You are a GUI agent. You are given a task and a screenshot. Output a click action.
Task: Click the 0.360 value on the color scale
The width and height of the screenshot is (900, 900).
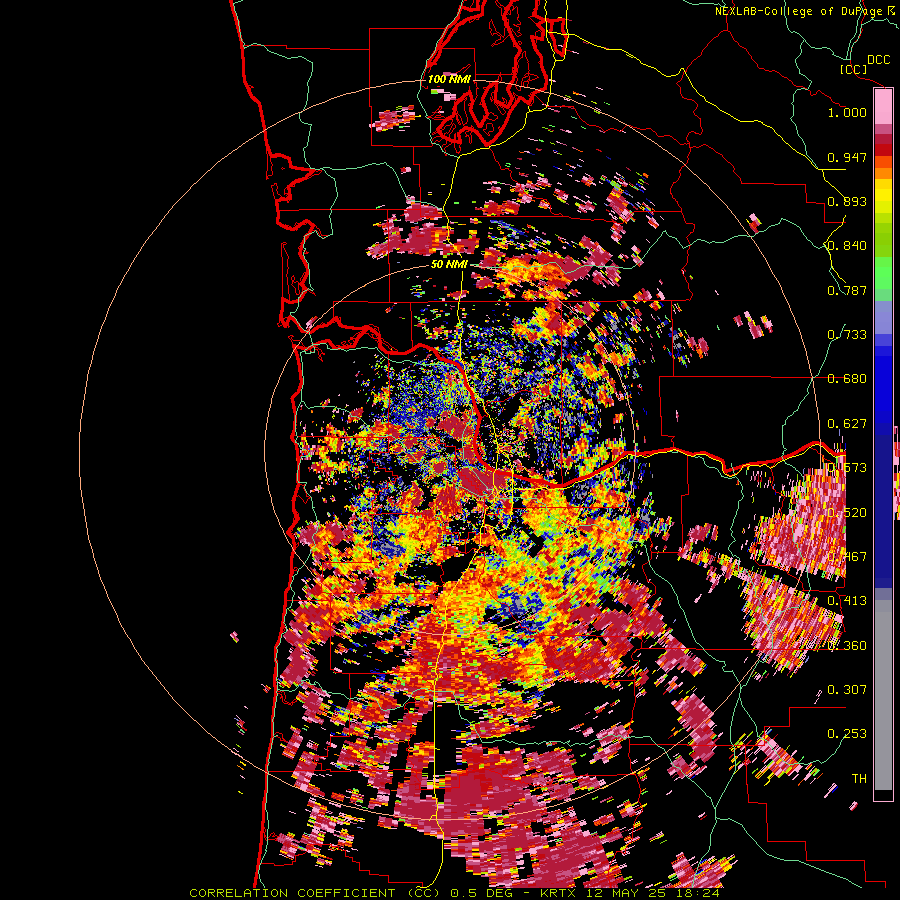pyautogui.click(x=847, y=646)
